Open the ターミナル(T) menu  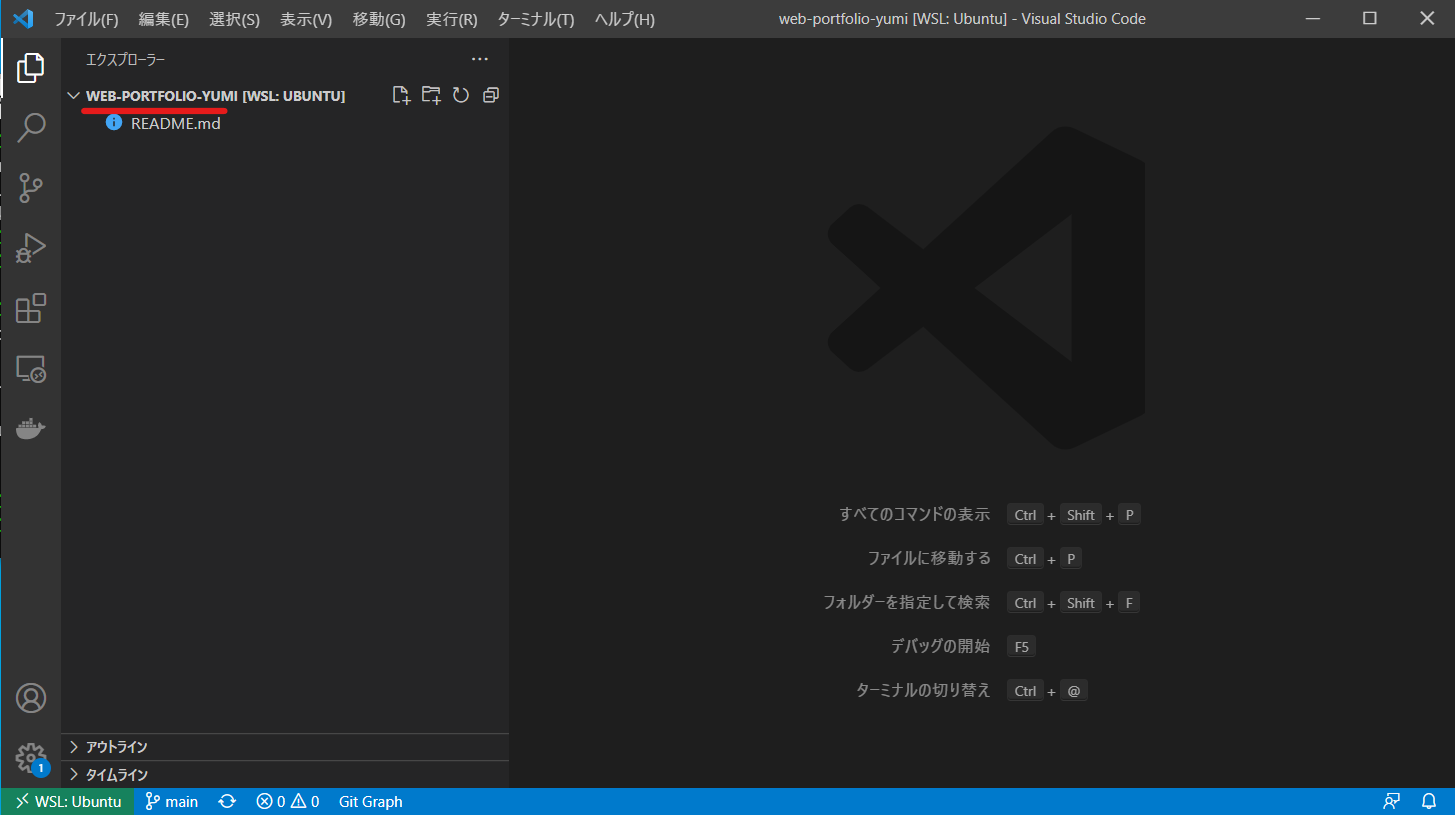pyautogui.click(x=536, y=19)
